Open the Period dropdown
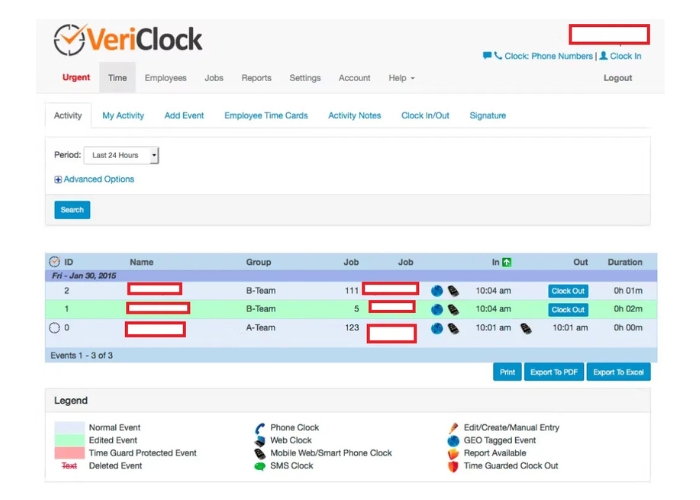Image resolution: width=700 pixels, height=500 pixels. pyautogui.click(x=121, y=155)
